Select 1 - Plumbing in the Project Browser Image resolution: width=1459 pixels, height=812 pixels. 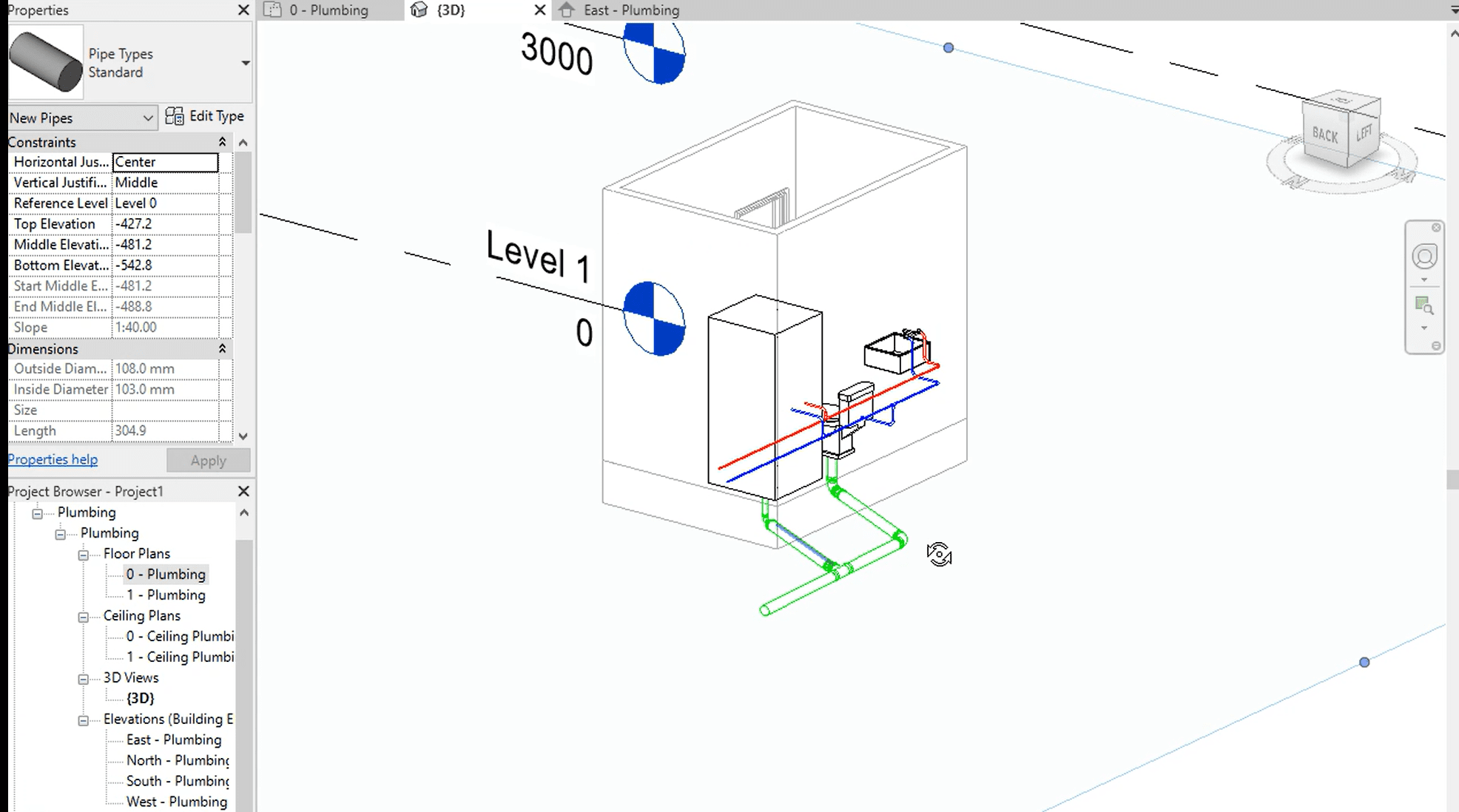(166, 595)
